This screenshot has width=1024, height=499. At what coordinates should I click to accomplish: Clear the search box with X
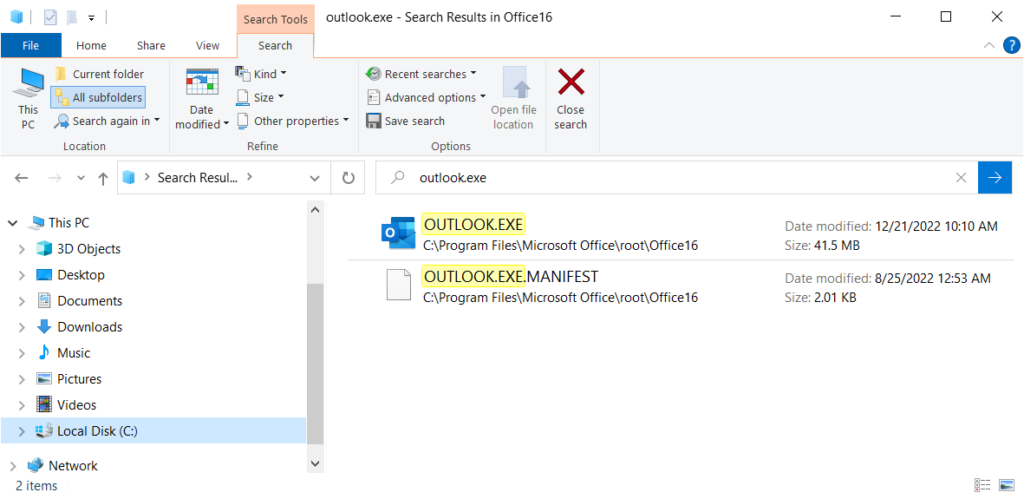point(961,178)
